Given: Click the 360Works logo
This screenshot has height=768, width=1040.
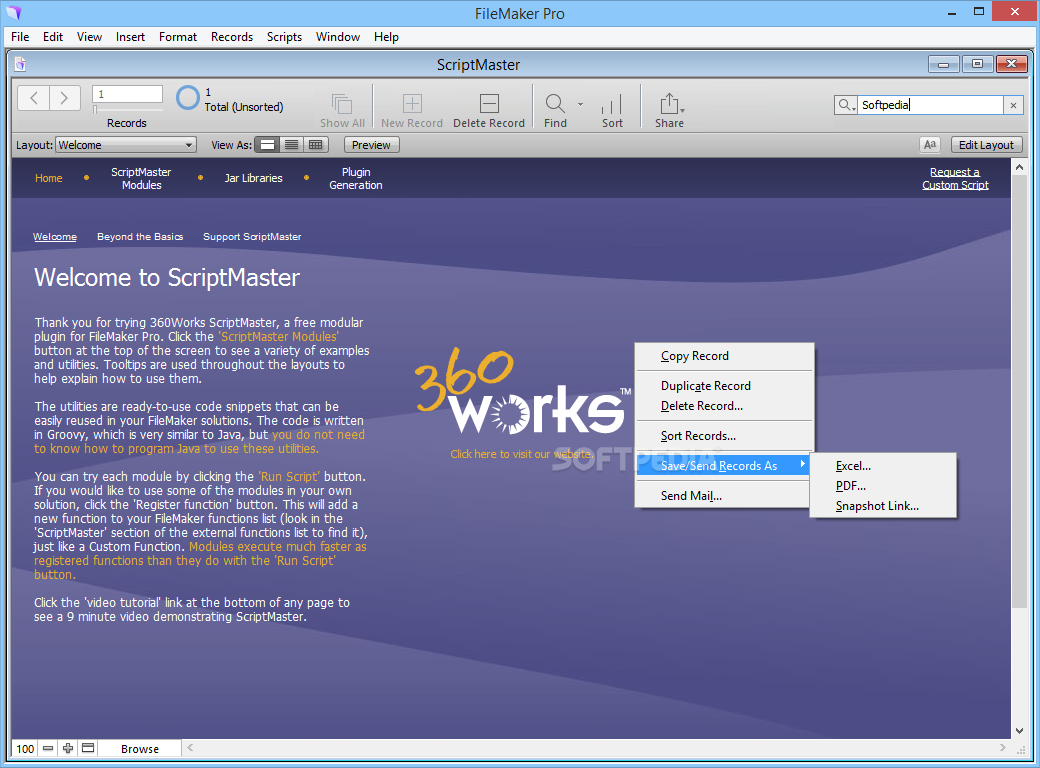Looking at the screenshot, I should tap(523, 391).
